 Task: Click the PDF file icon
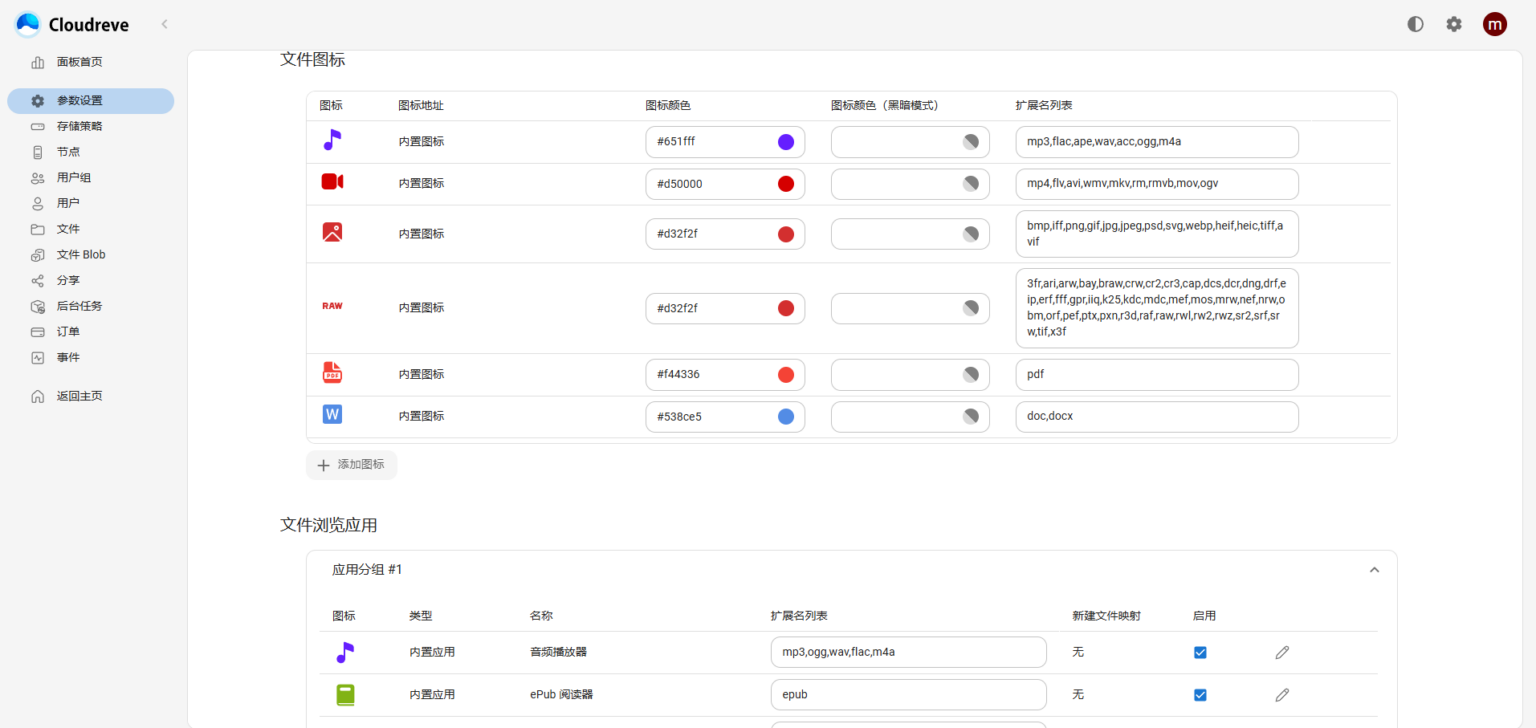coord(332,373)
